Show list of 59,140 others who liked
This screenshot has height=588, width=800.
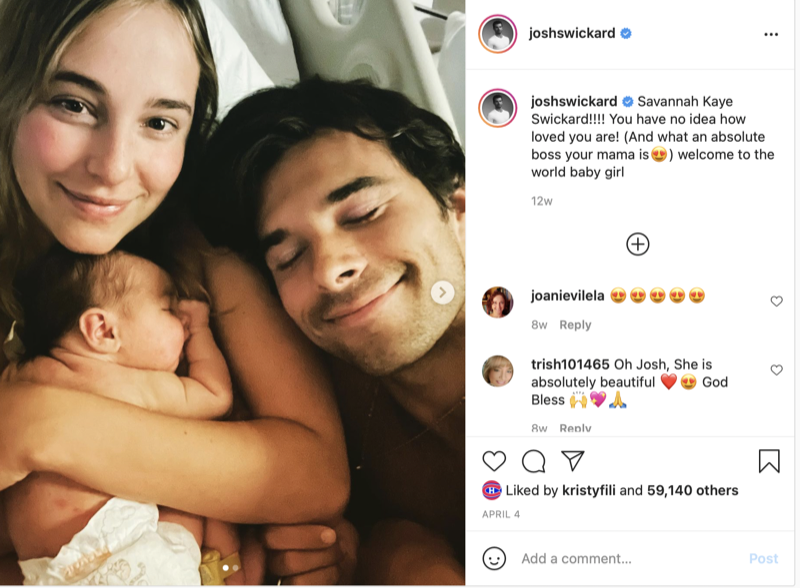point(692,491)
